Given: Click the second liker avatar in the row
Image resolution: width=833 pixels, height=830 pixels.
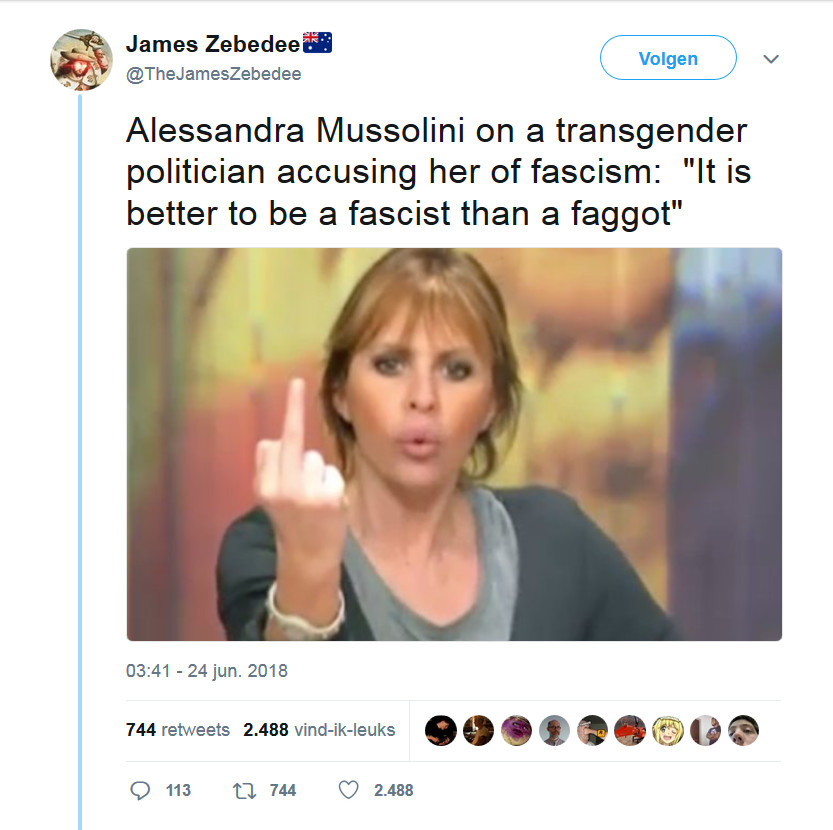Looking at the screenshot, I should tap(478, 730).
